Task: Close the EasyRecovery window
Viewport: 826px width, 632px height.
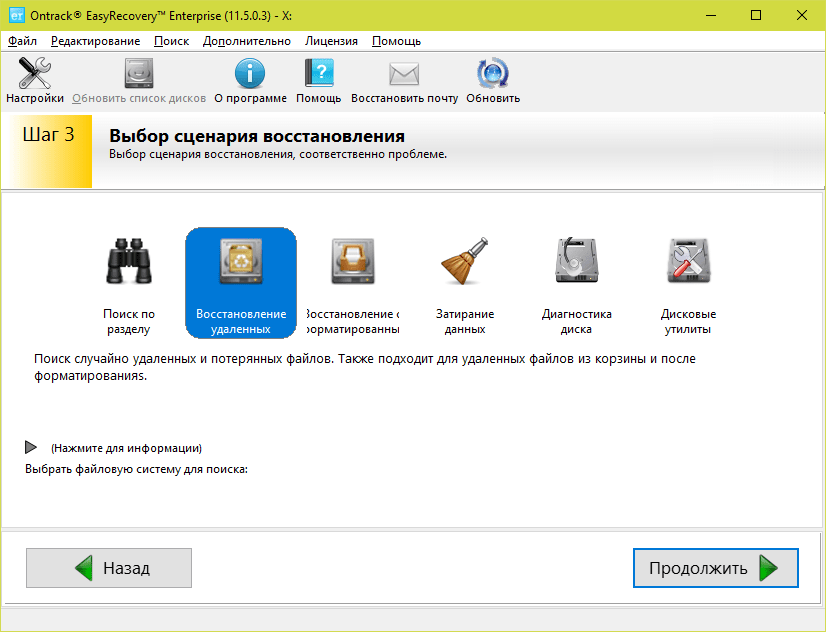Action: (802, 15)
